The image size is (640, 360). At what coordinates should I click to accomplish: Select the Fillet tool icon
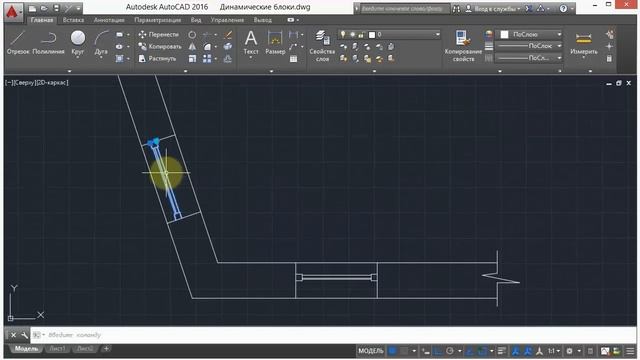207,47
